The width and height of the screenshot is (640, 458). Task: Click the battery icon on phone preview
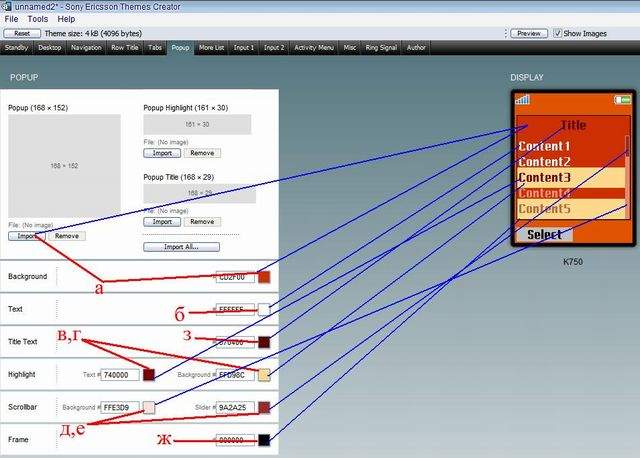[623, 100]
